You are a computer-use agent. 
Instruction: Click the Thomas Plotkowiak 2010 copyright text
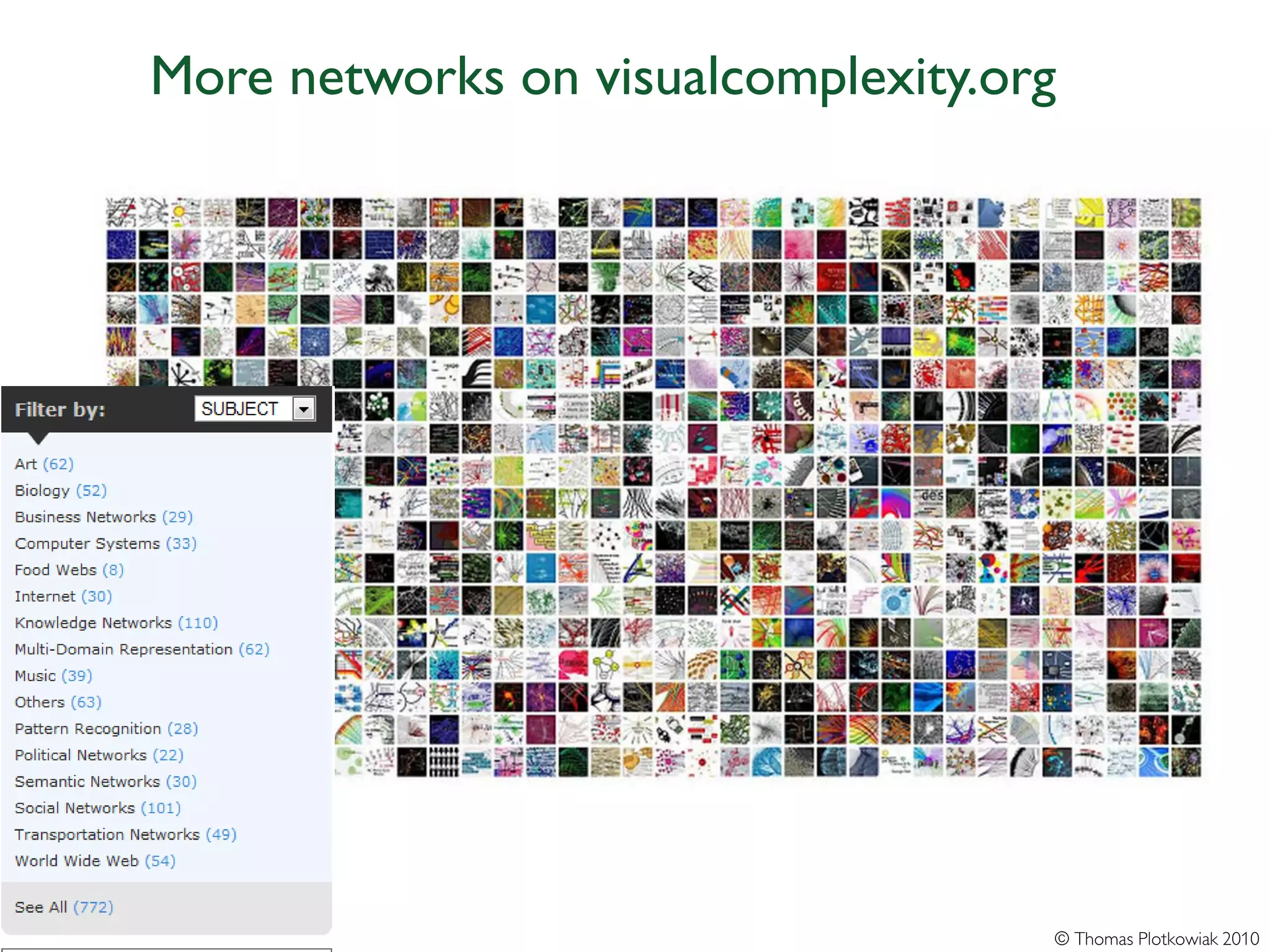click(1157, 938)
